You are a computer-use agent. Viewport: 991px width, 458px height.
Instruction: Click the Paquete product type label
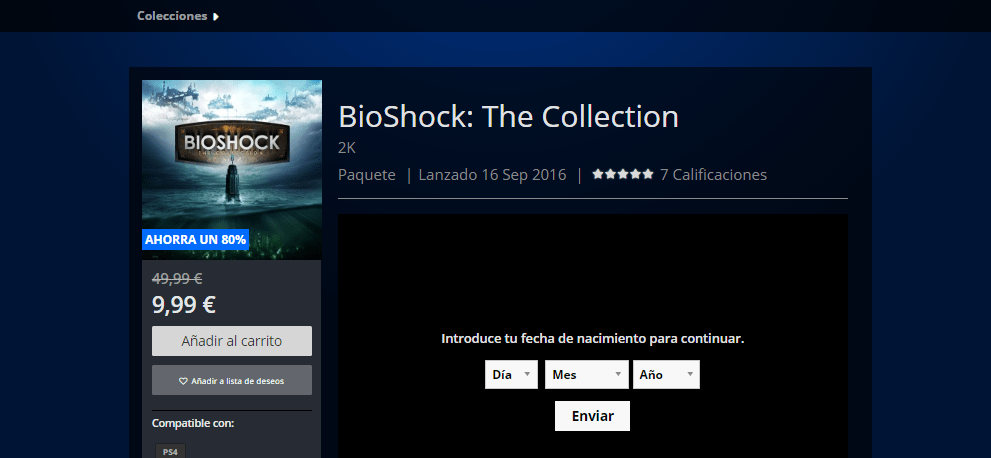tap(367, 175)
